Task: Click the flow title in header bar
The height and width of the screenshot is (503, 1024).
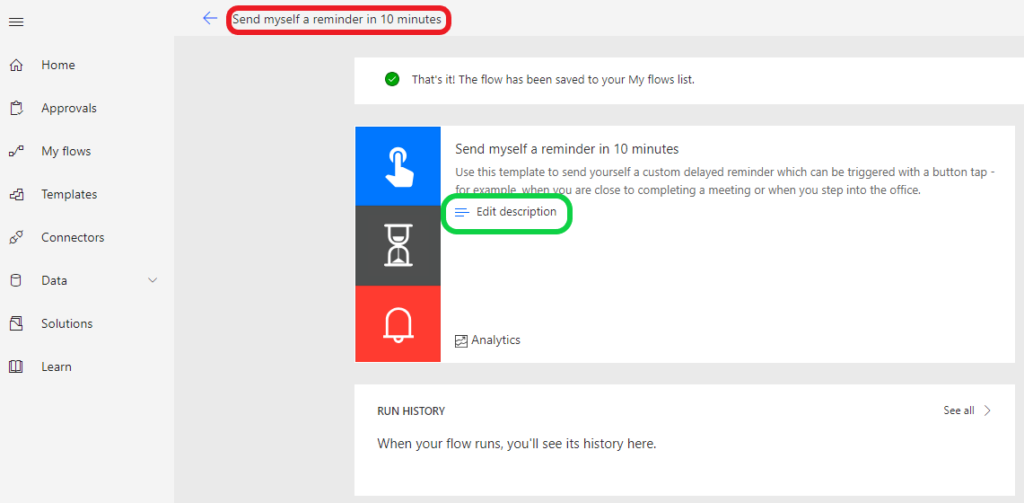Action: [x=337, y=20]
